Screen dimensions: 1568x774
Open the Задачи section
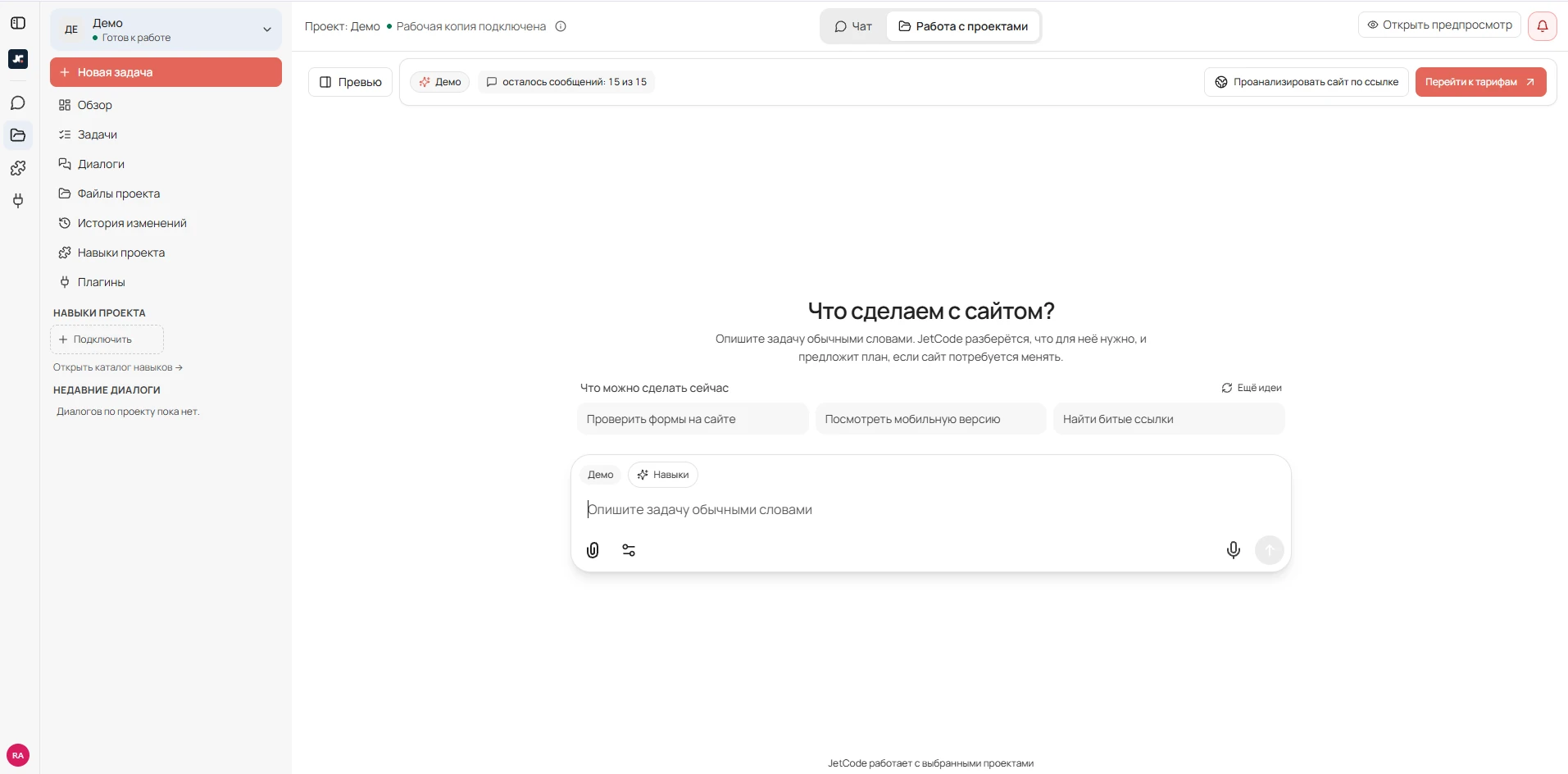coord(166,134)
